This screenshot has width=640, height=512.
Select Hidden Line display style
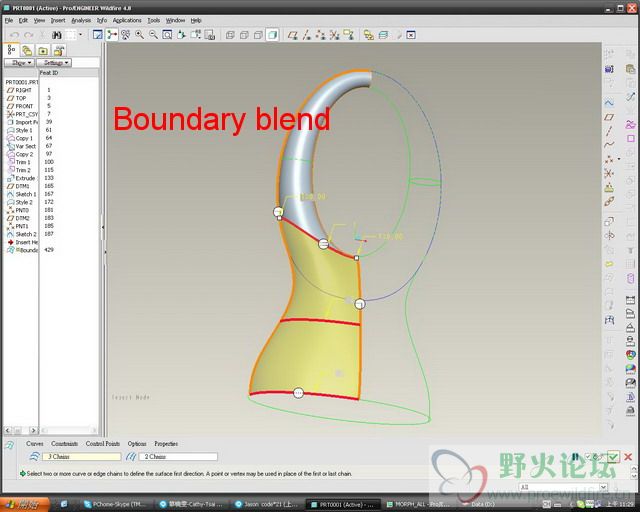tap(244, 35)
